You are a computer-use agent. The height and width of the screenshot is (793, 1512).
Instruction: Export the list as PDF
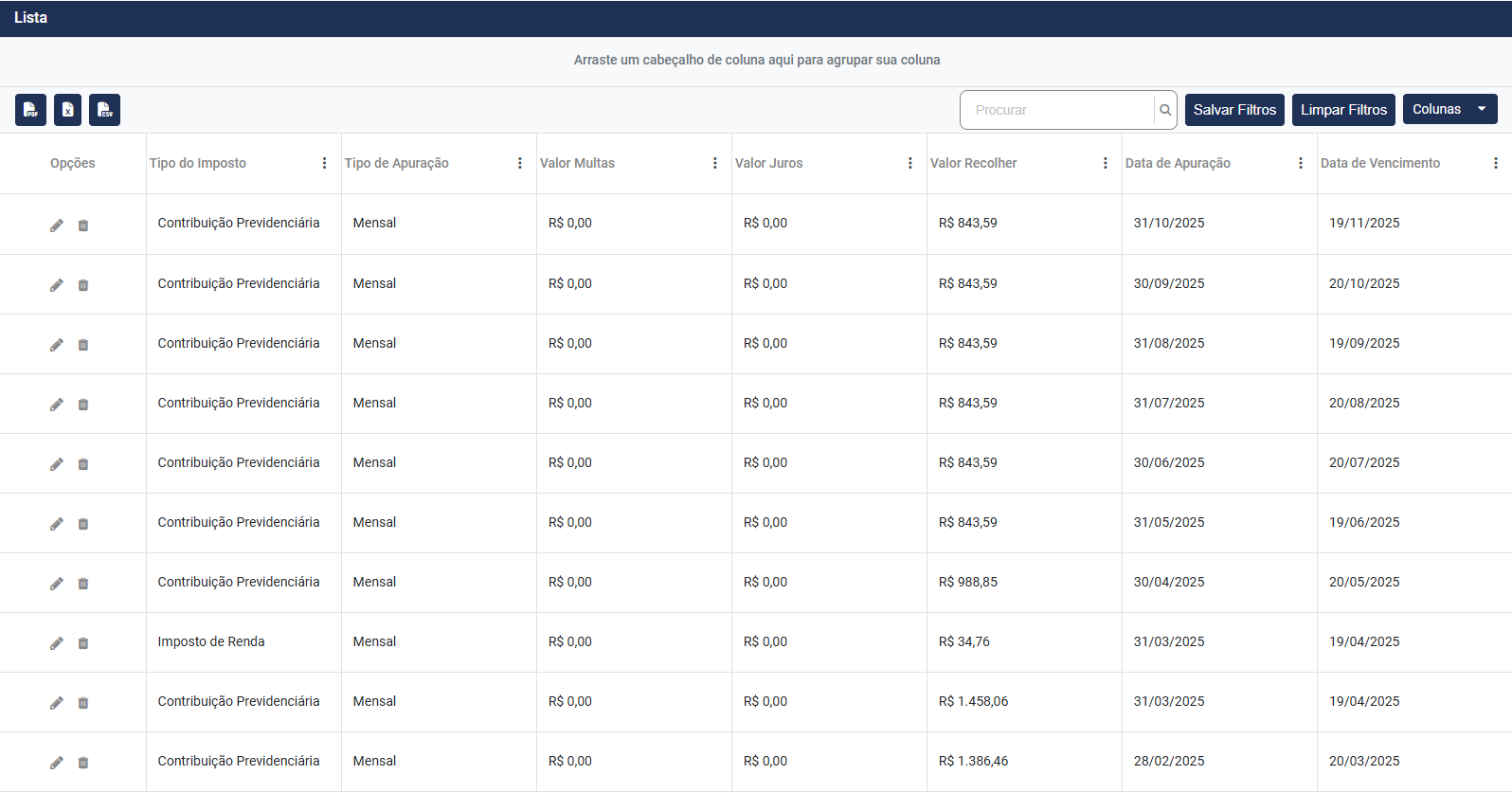coord(30,110)
